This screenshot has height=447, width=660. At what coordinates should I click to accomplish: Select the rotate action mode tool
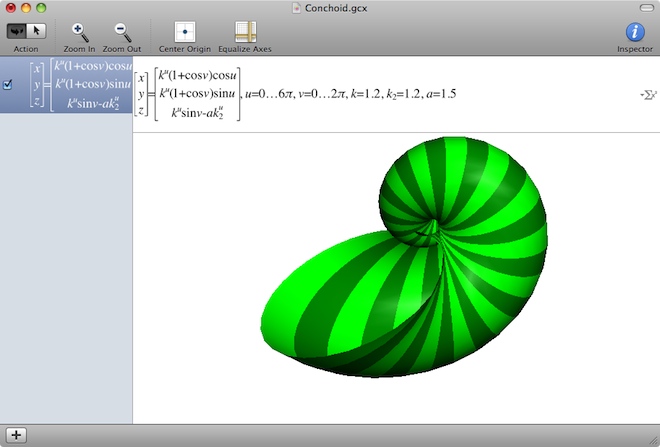(16, 31)
